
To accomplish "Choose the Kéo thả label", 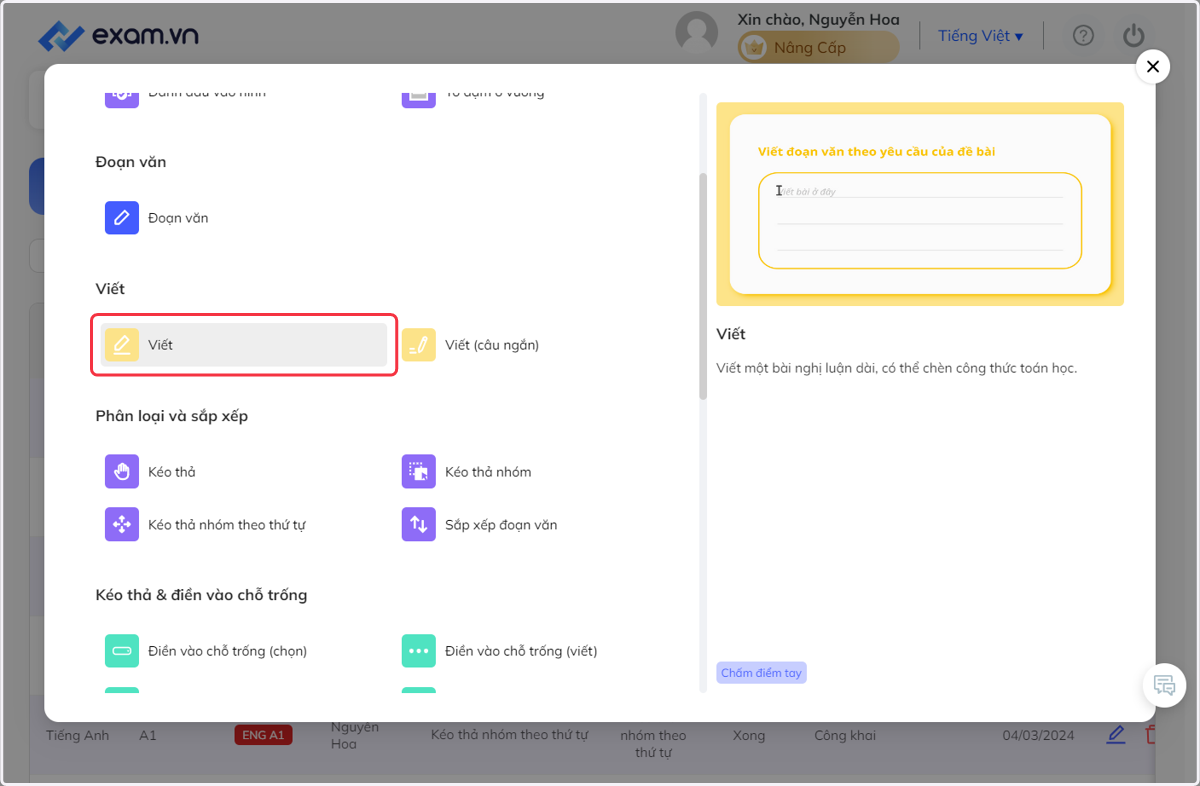I will pyautogui.click(x=172, y=472).
